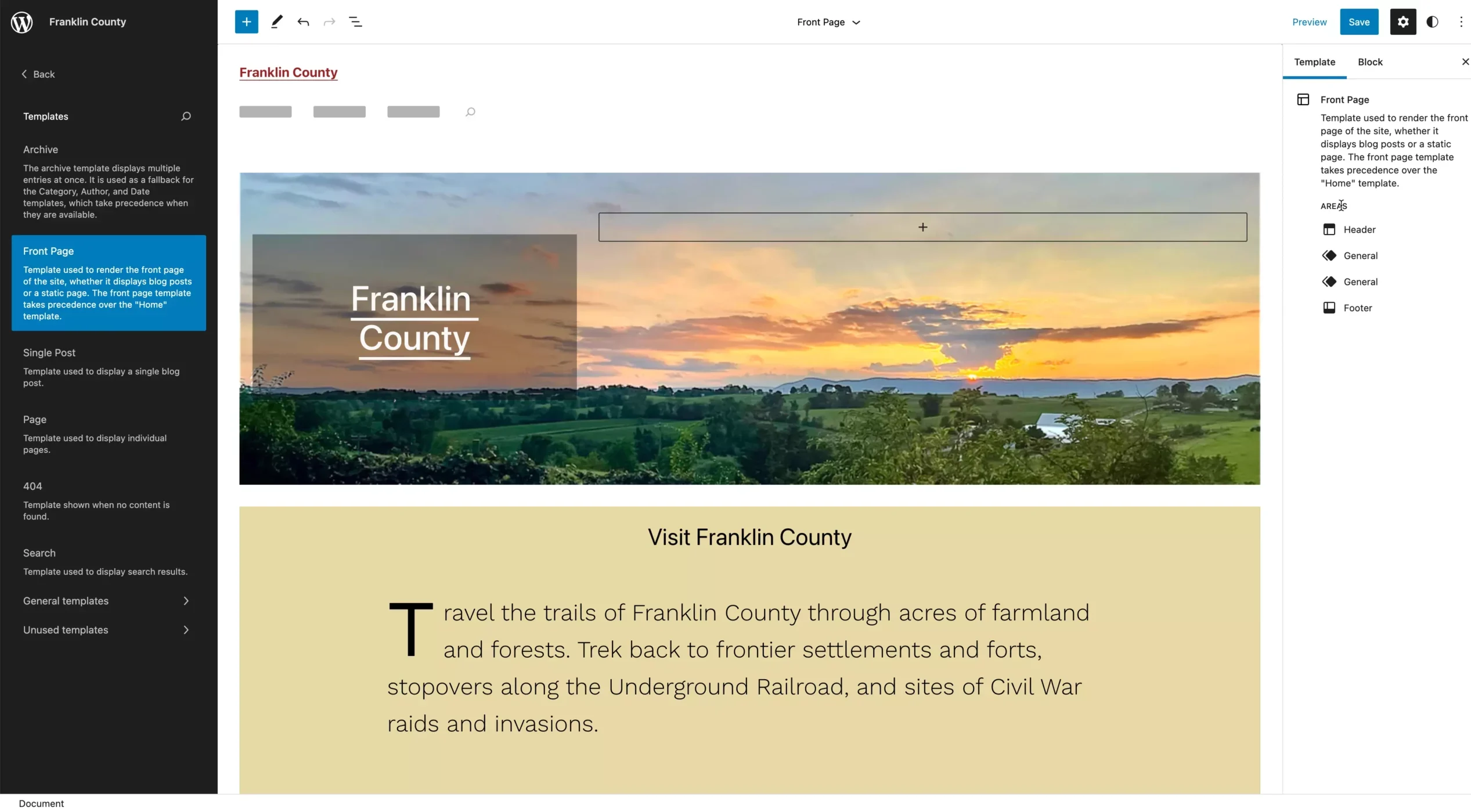Click the pencil edit tool icon
This screenshot has height=812, width=1471.
click(x=276, y=21)
